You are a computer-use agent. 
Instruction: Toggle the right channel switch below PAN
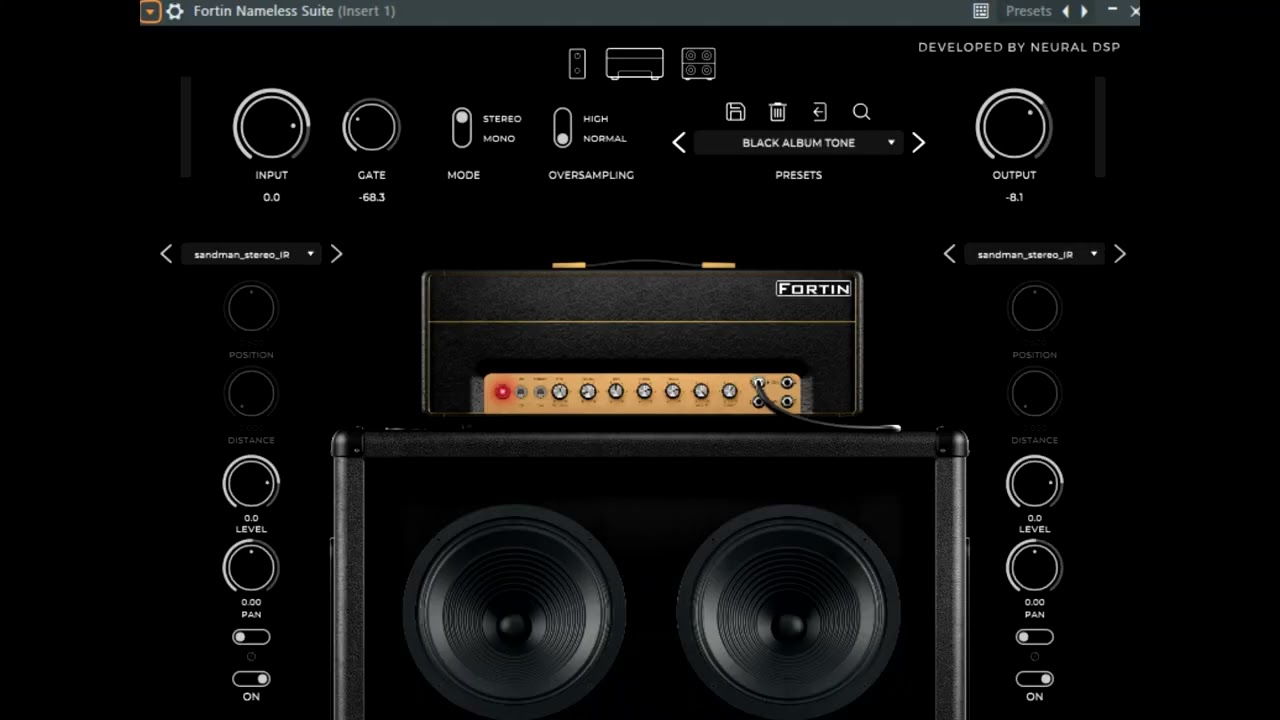(1034, 637)
